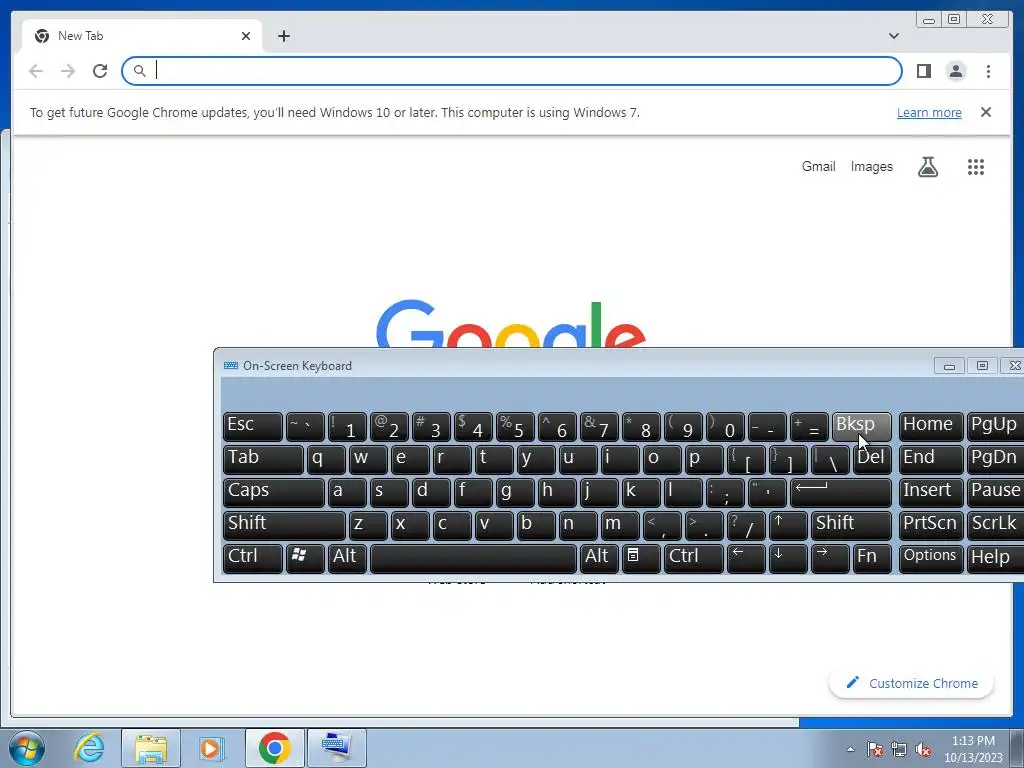Click the 5 key on keyboard

pyautogui.click(x=515, y=427)
